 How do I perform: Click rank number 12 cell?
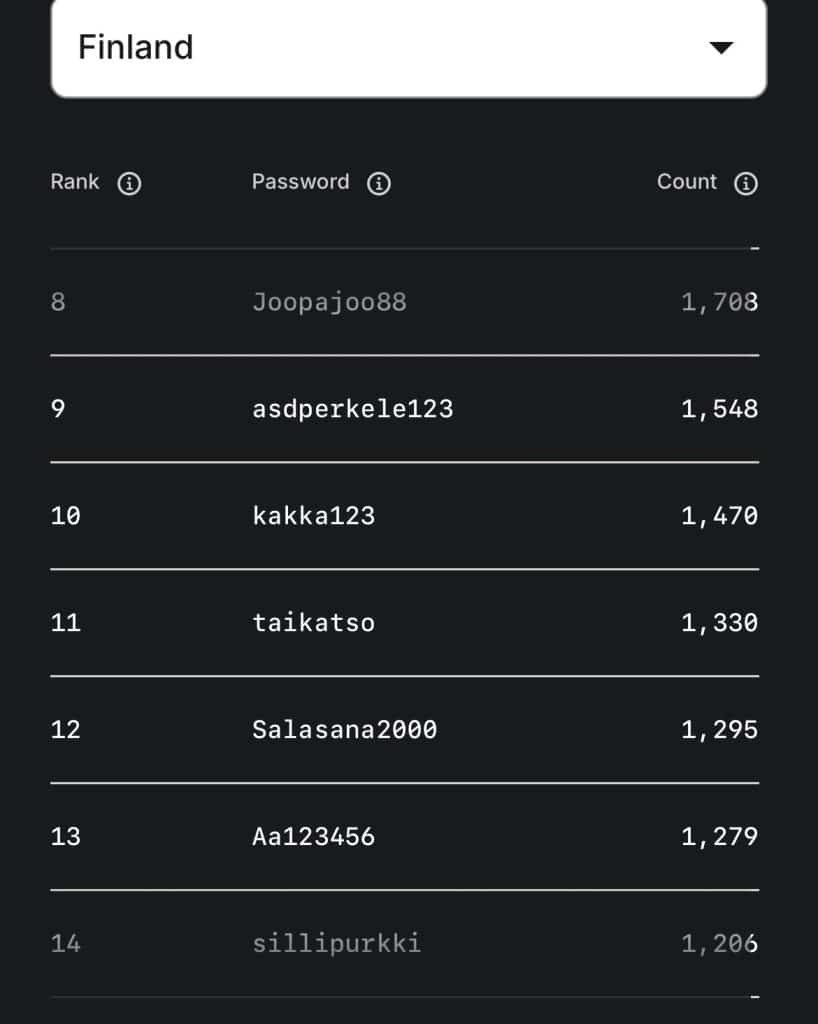65,730
